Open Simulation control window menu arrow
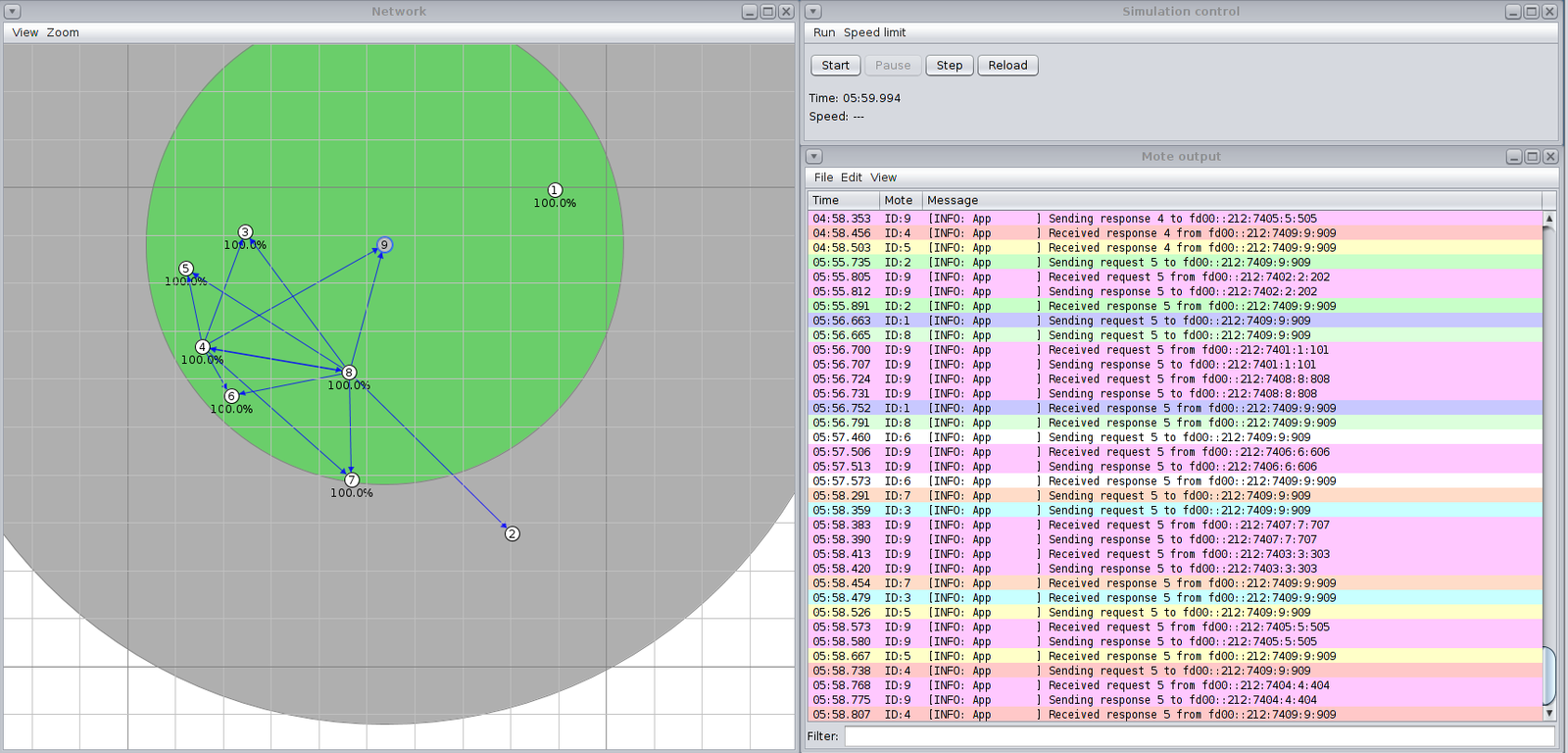 coord(813,12)
